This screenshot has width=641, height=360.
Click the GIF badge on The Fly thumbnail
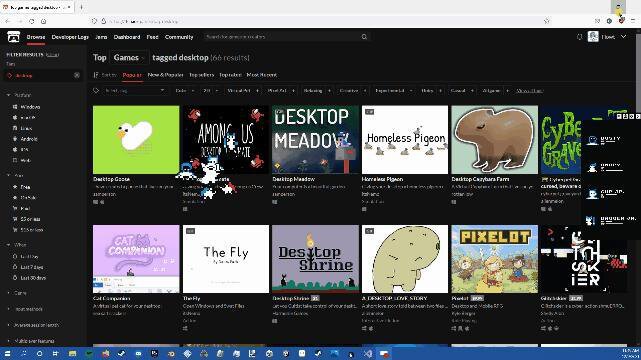190,231
